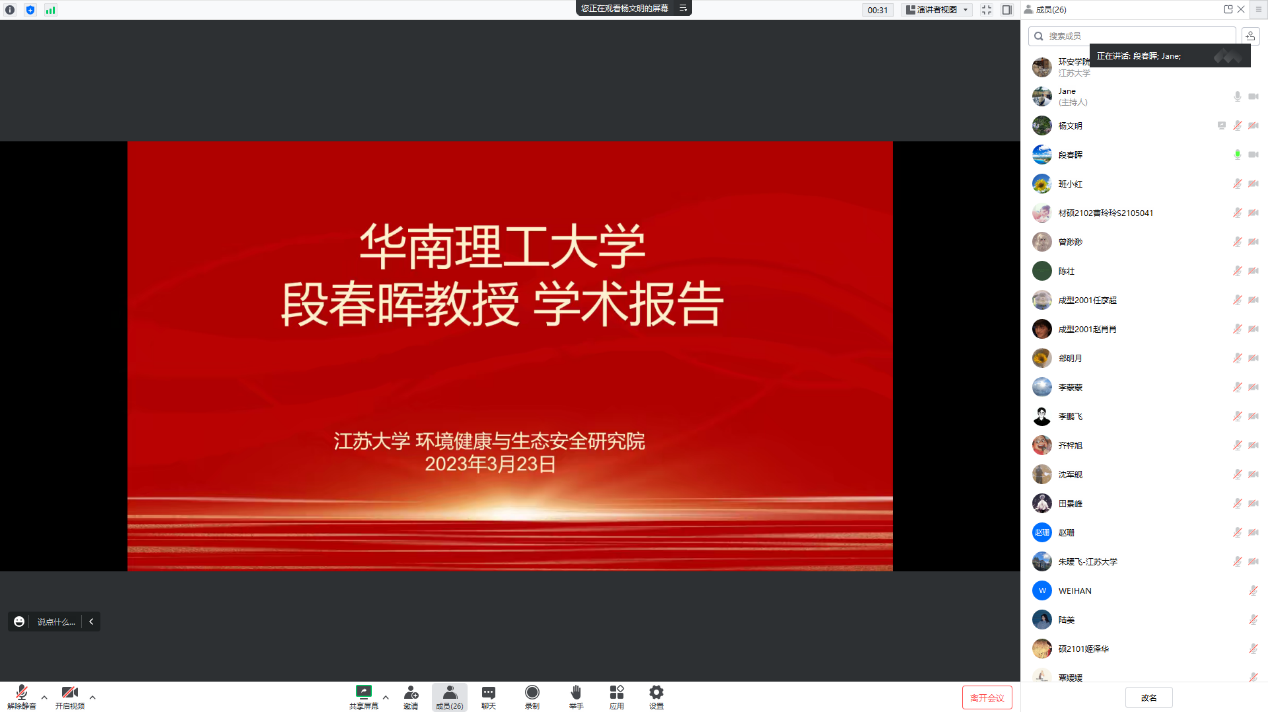Click the blue security shield icon
The height and width of the screenshot is (712, 1268).
click(30, 9)
